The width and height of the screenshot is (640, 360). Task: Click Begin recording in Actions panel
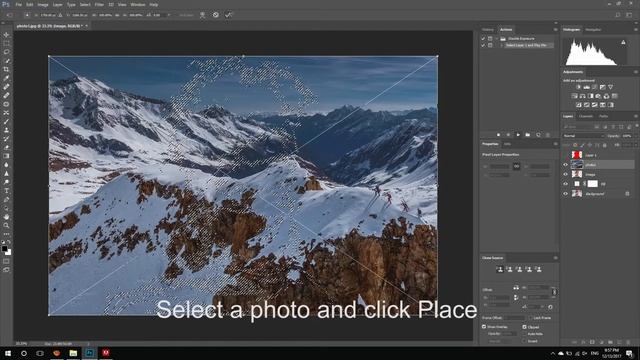tap(508, 135)
